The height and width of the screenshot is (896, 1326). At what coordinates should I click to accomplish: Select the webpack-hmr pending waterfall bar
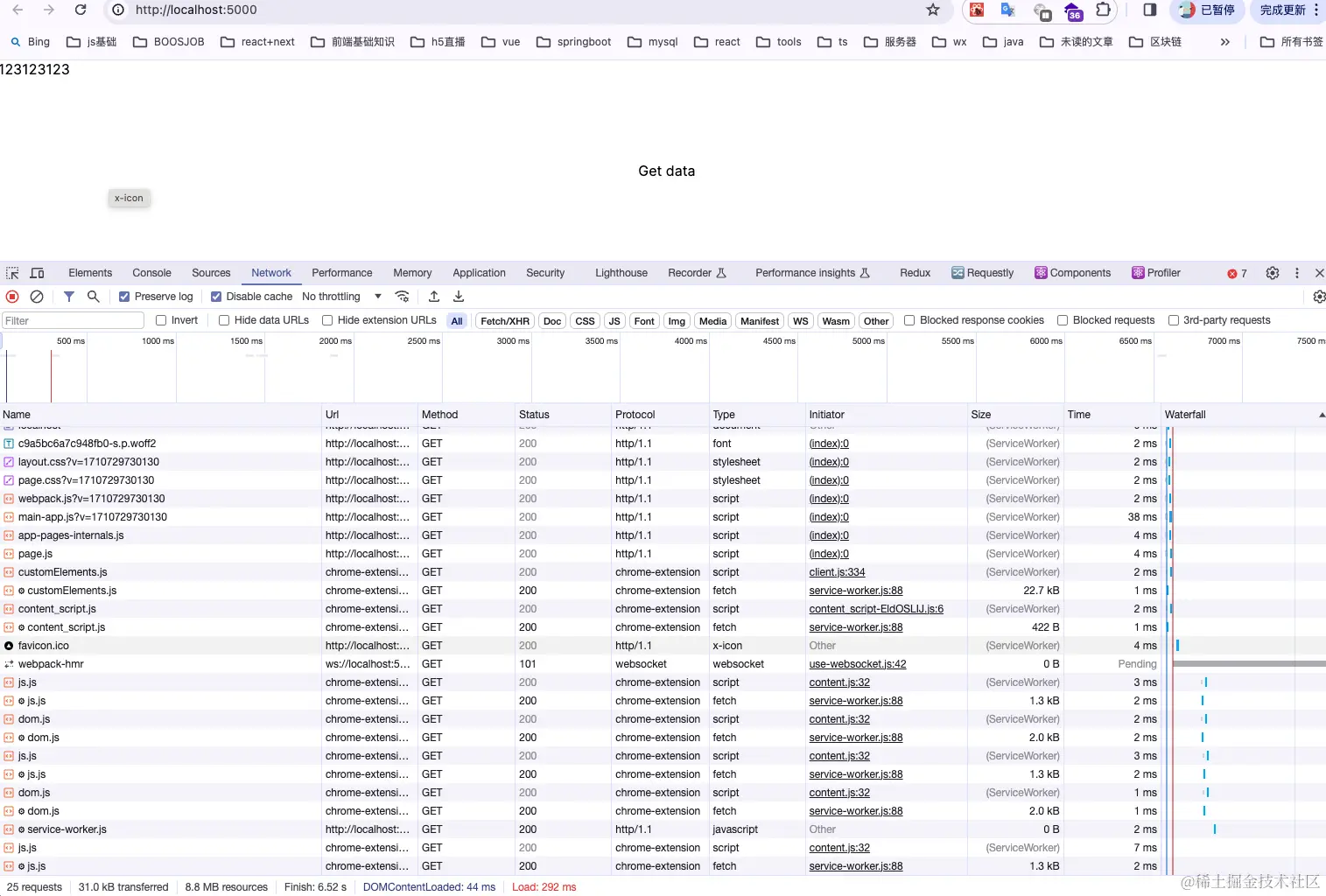click(x=1249, y=664)
